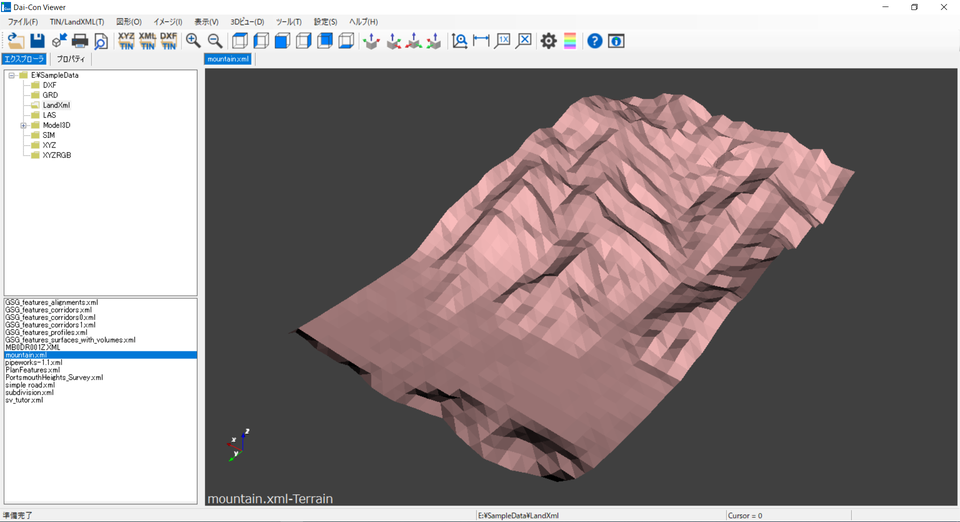Click the distance measurement icon

481,41
